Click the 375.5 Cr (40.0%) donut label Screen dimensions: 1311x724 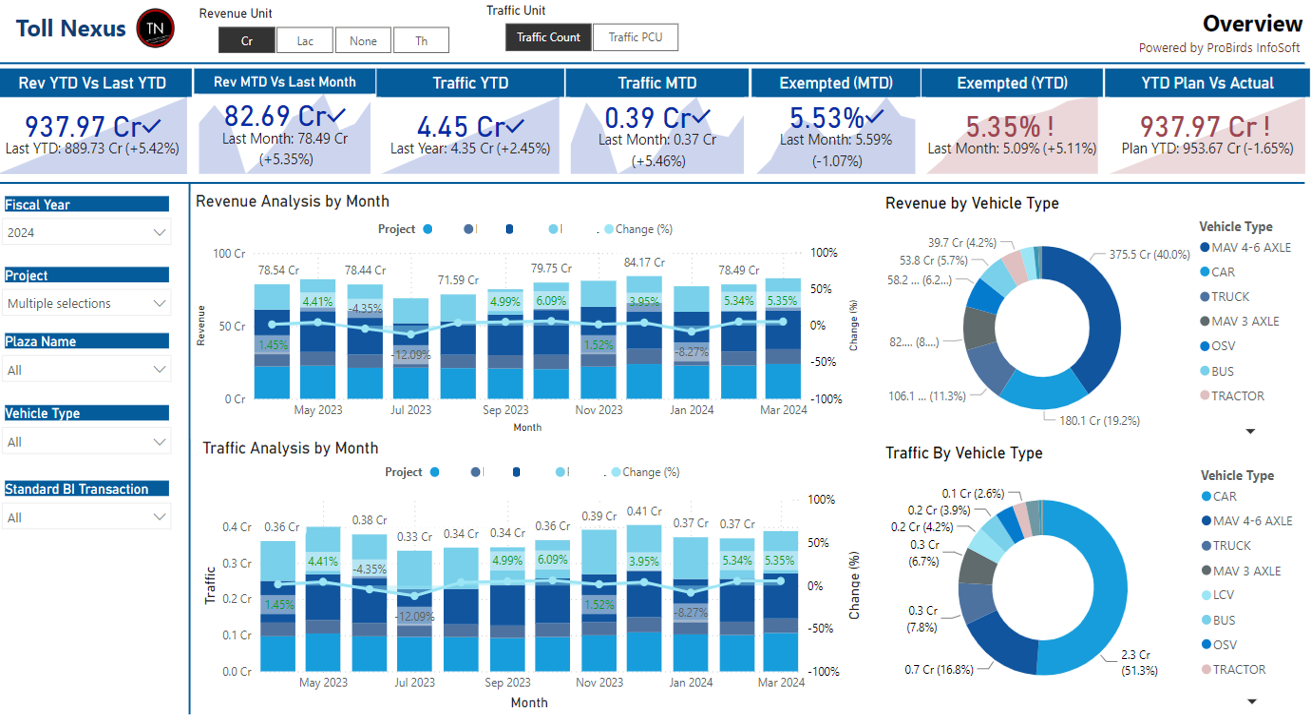(1149, 255)
